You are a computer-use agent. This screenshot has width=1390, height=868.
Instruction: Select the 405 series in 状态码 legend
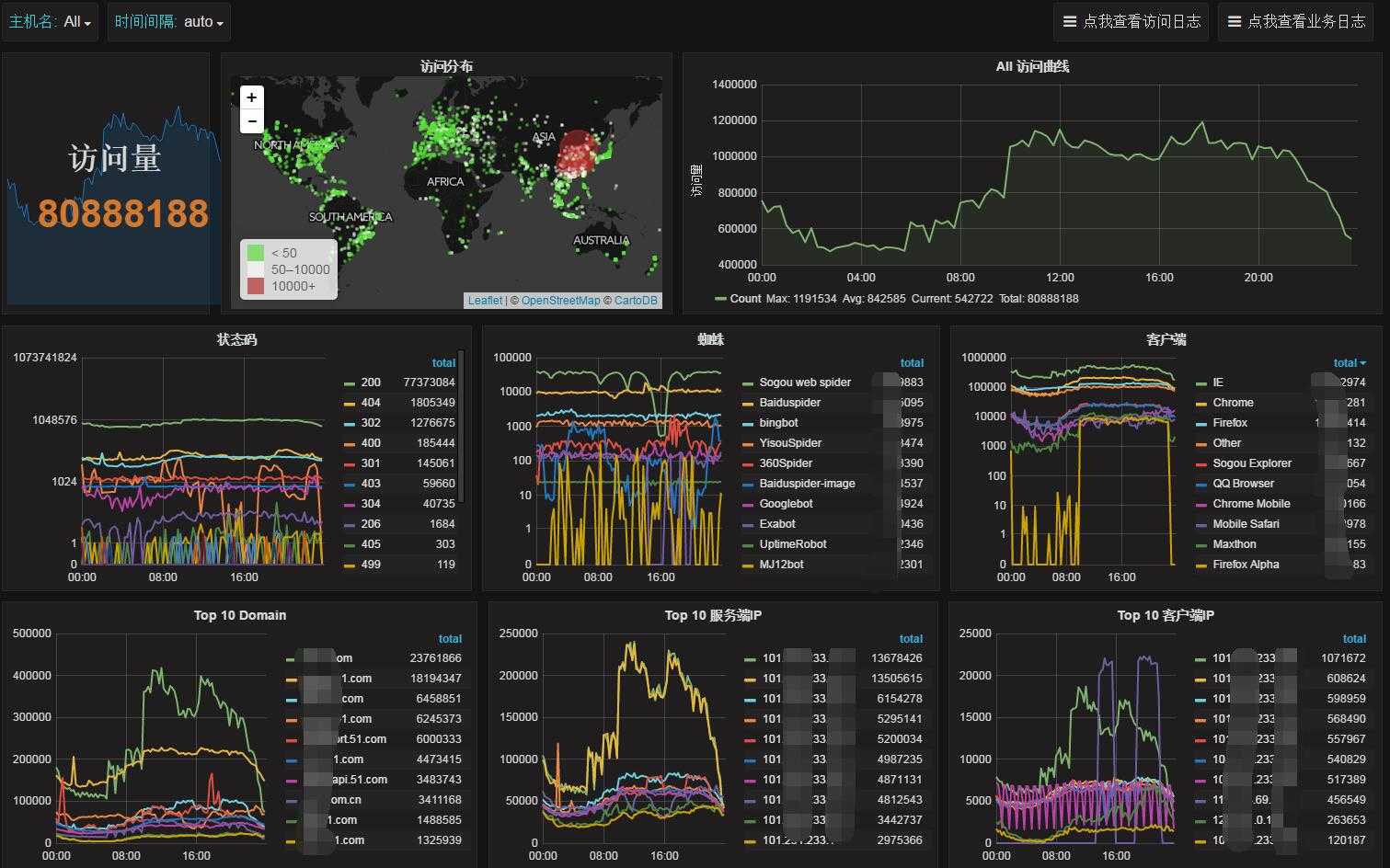point(371,544)
